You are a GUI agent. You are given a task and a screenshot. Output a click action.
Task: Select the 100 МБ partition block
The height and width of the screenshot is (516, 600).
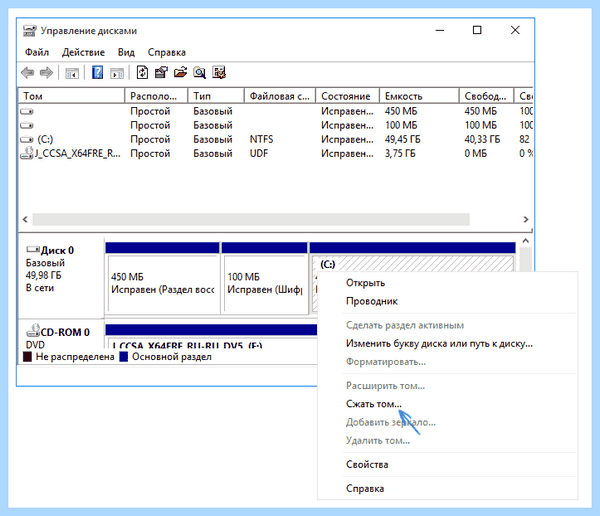pyautogui.click(x=264, y=278)
